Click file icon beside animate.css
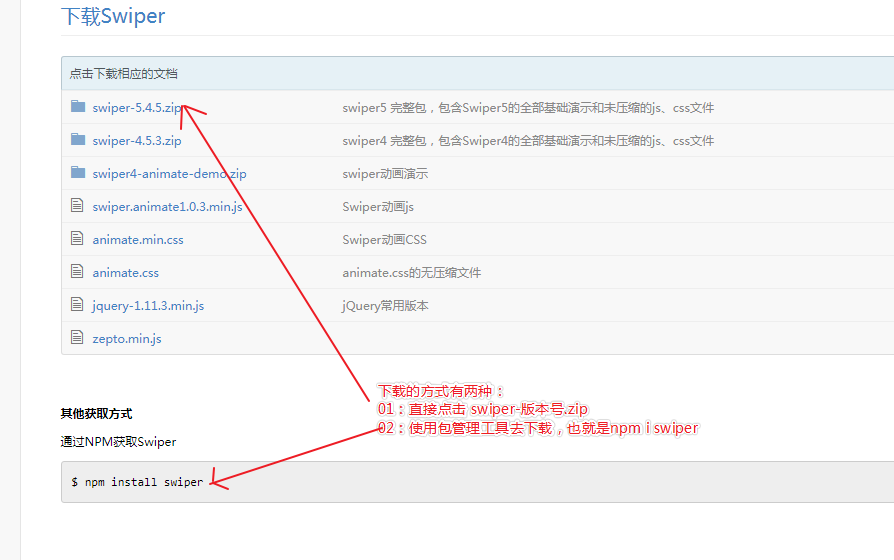894x560 pixels. point(77,271)
